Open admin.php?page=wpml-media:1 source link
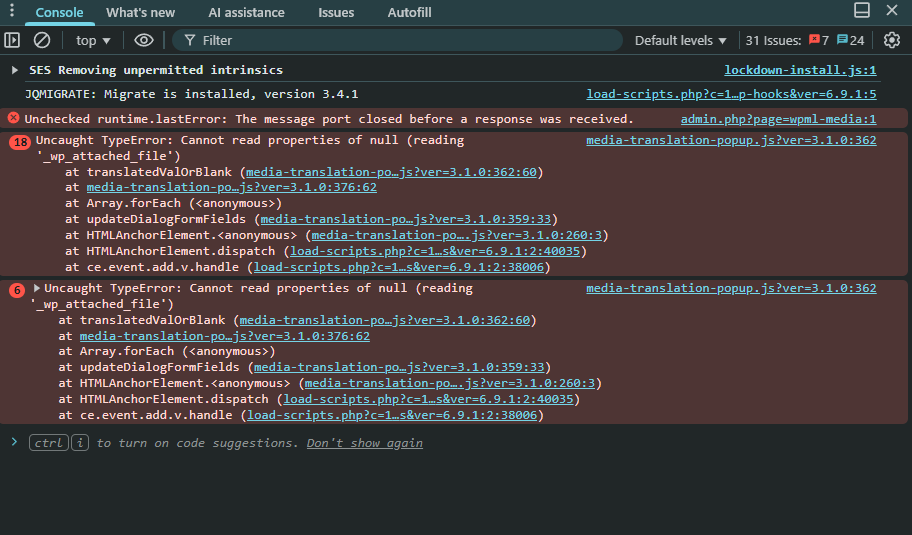Viewport: 912px width, 535px height. pos(778,119)
